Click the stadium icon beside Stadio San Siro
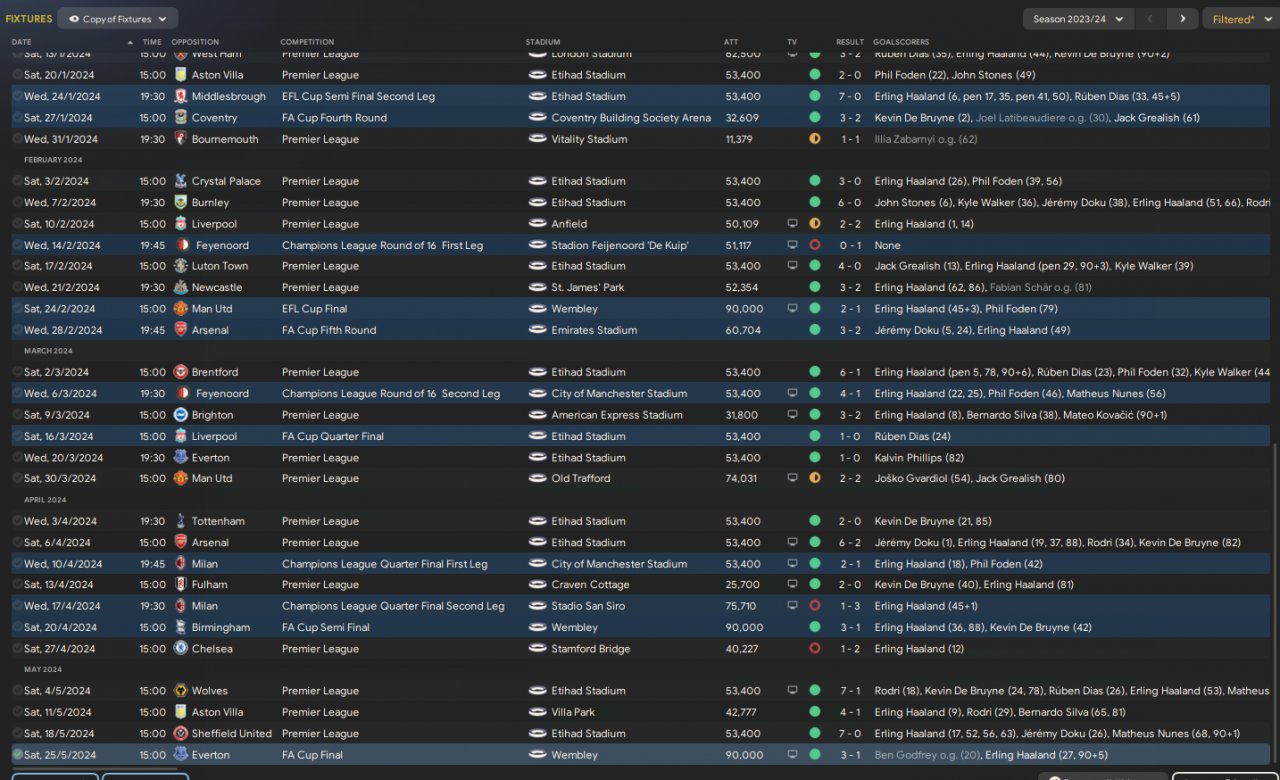Image resolution: width=1280 pixels, height=780 pixels. [537, 606]
